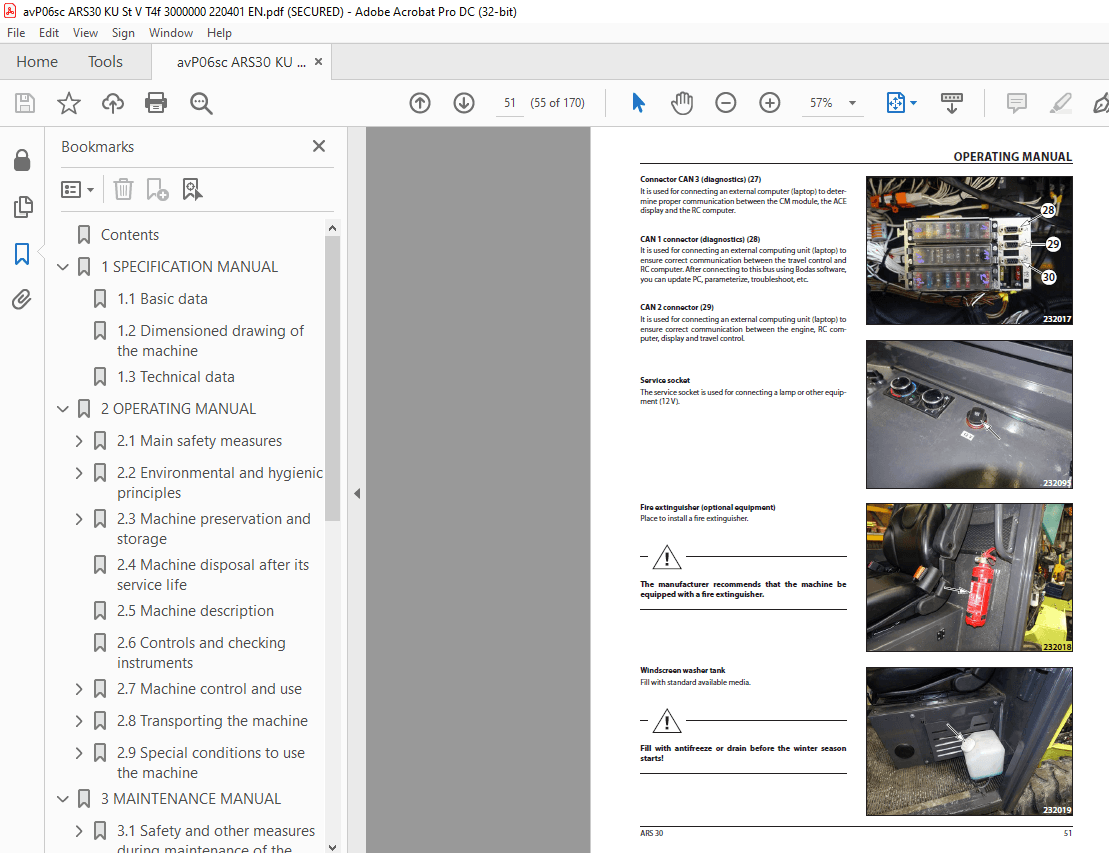Delete the selected bookmark using the trash icon

point(123,189)
